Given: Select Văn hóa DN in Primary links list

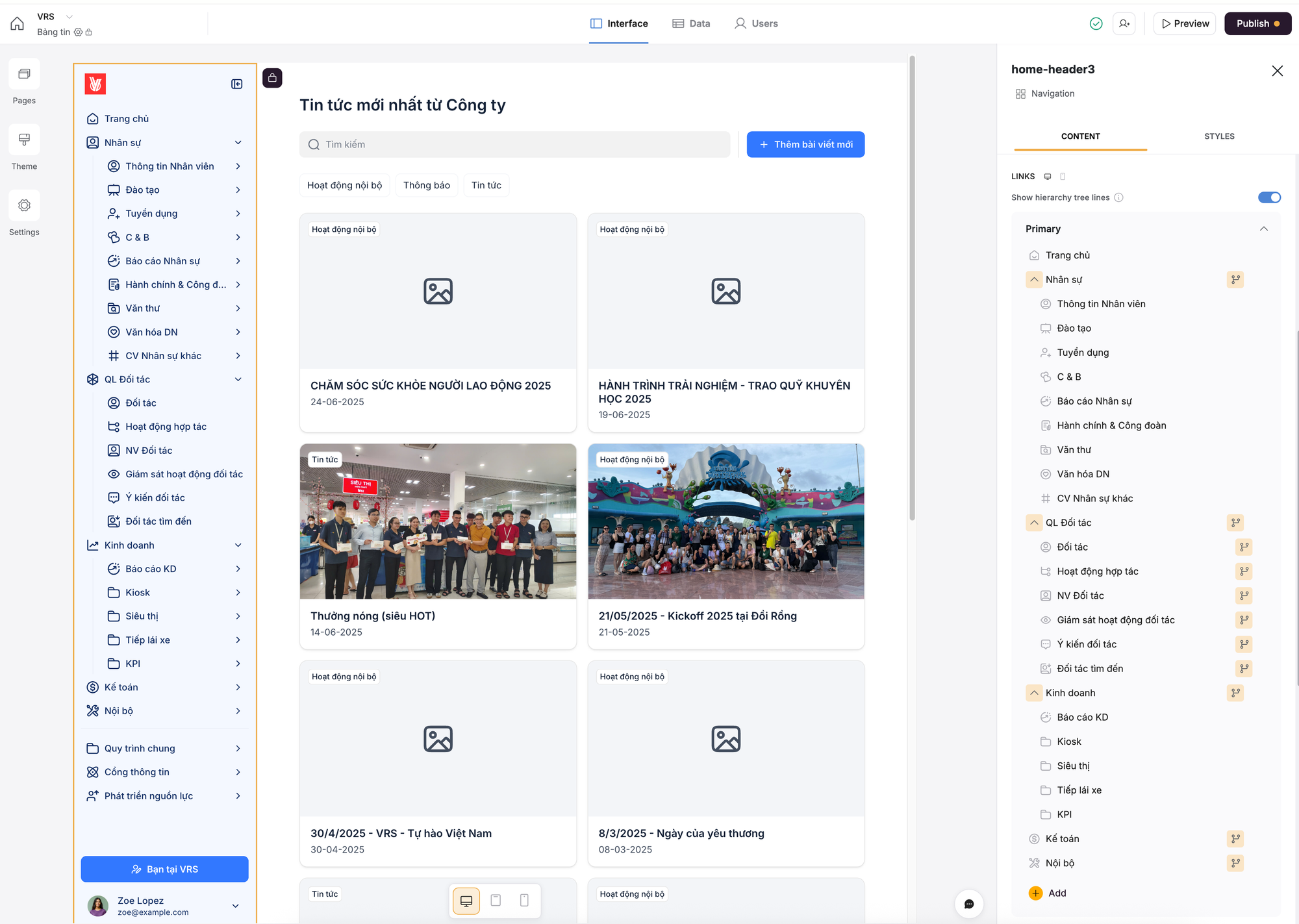Looking at the screenshot, I should click(1083, 474).
